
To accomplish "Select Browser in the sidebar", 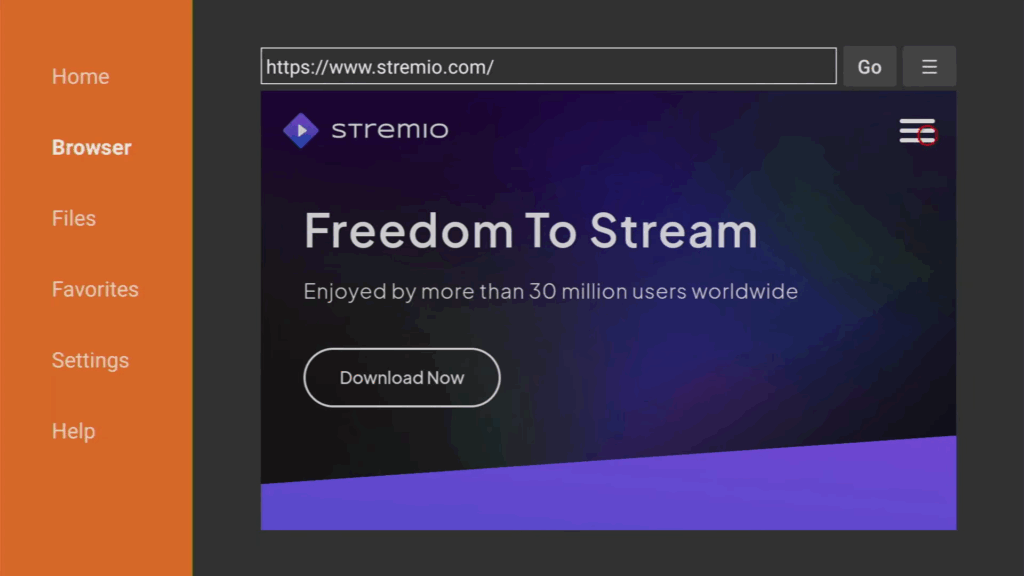I will click(91, 148).
